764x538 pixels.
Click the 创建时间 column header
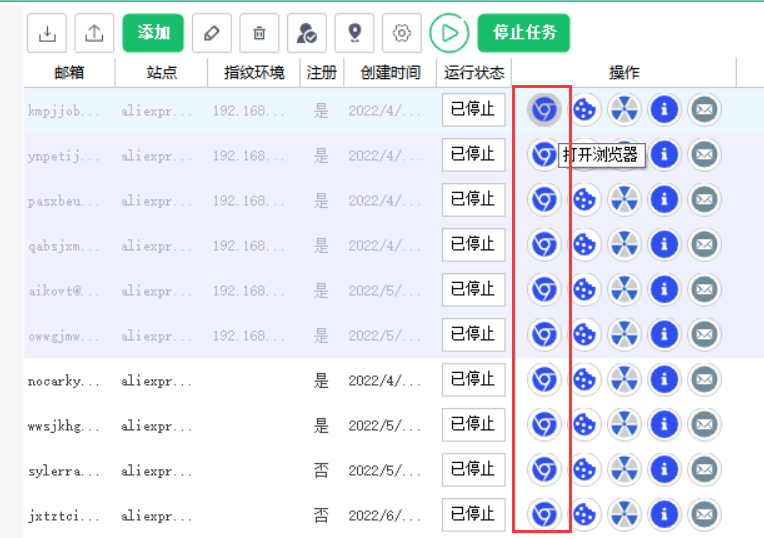(x=390, y=73)
